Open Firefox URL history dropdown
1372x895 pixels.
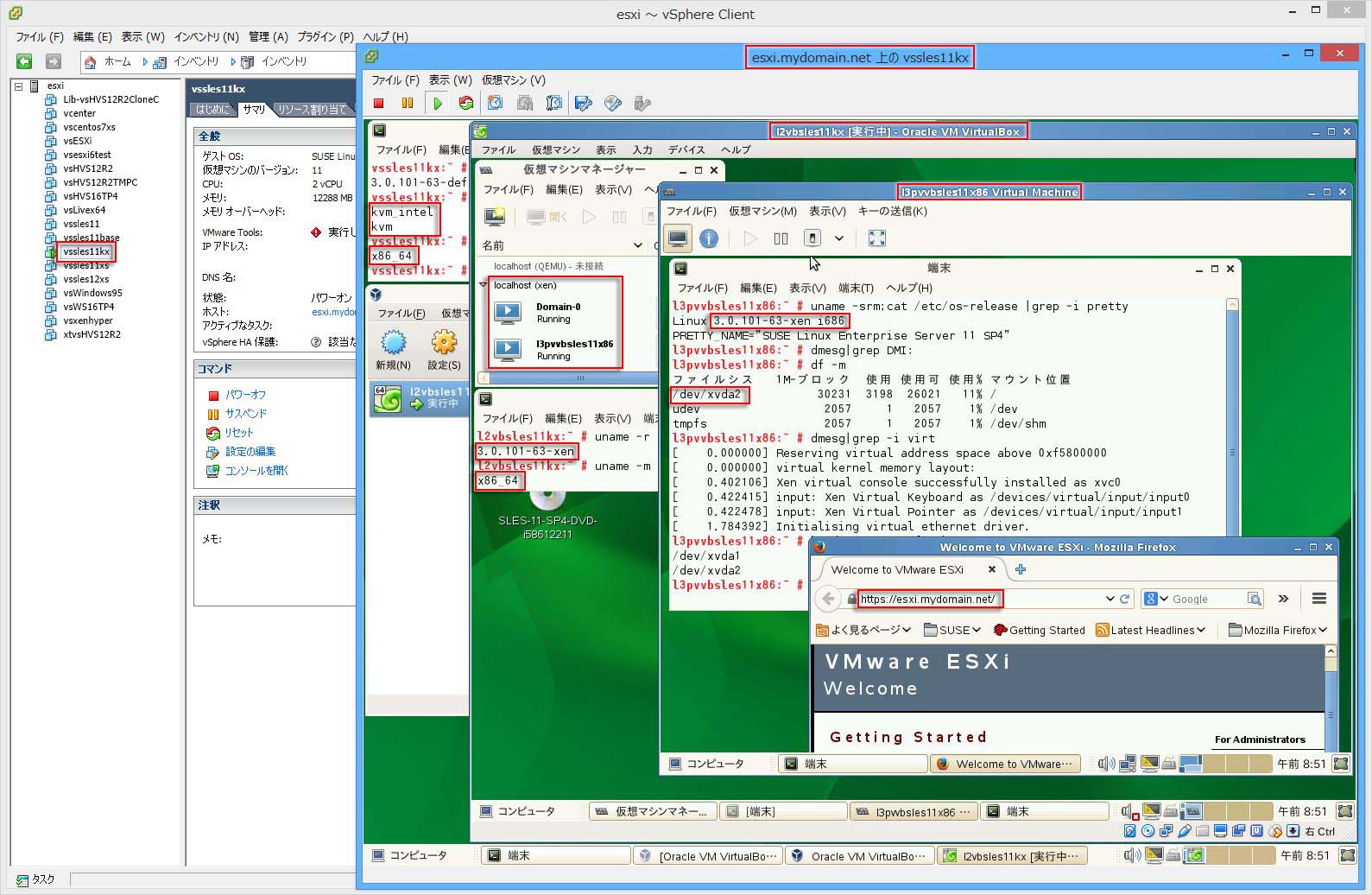point(1110,599)
